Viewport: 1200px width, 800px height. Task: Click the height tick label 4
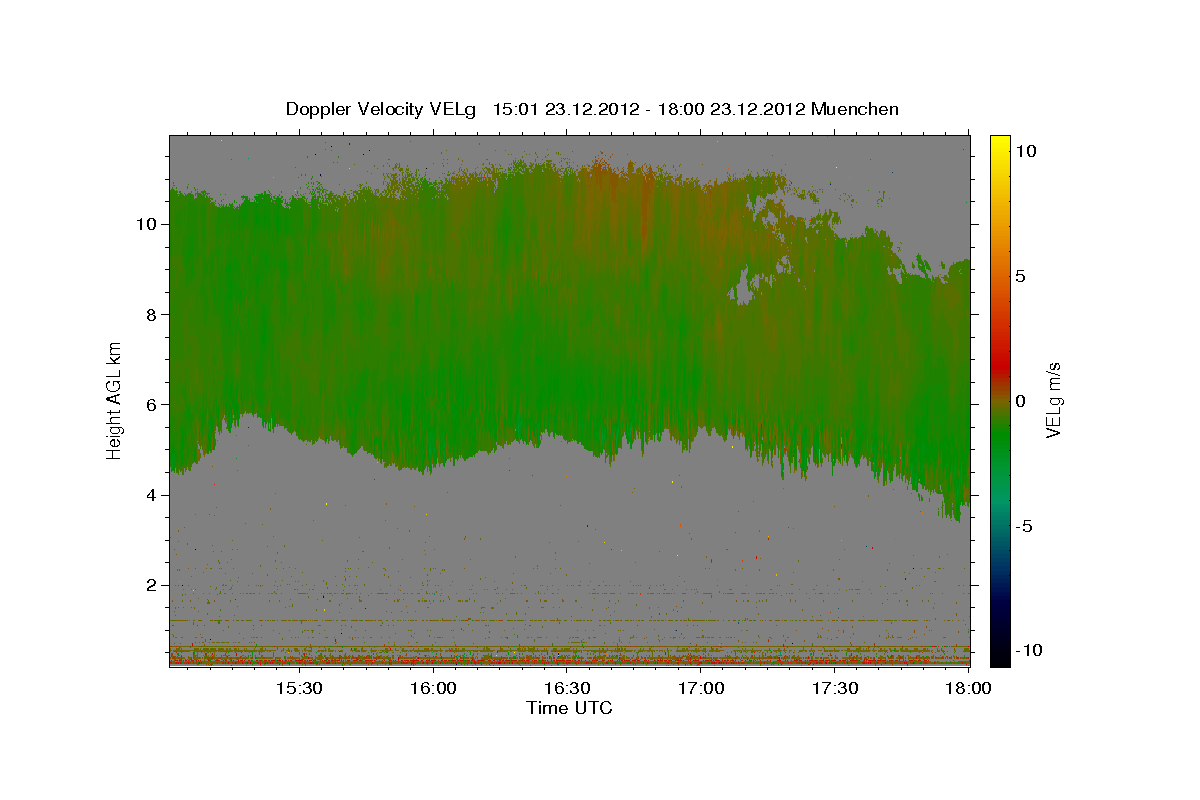pyautogui.click(x=152, y=495)
